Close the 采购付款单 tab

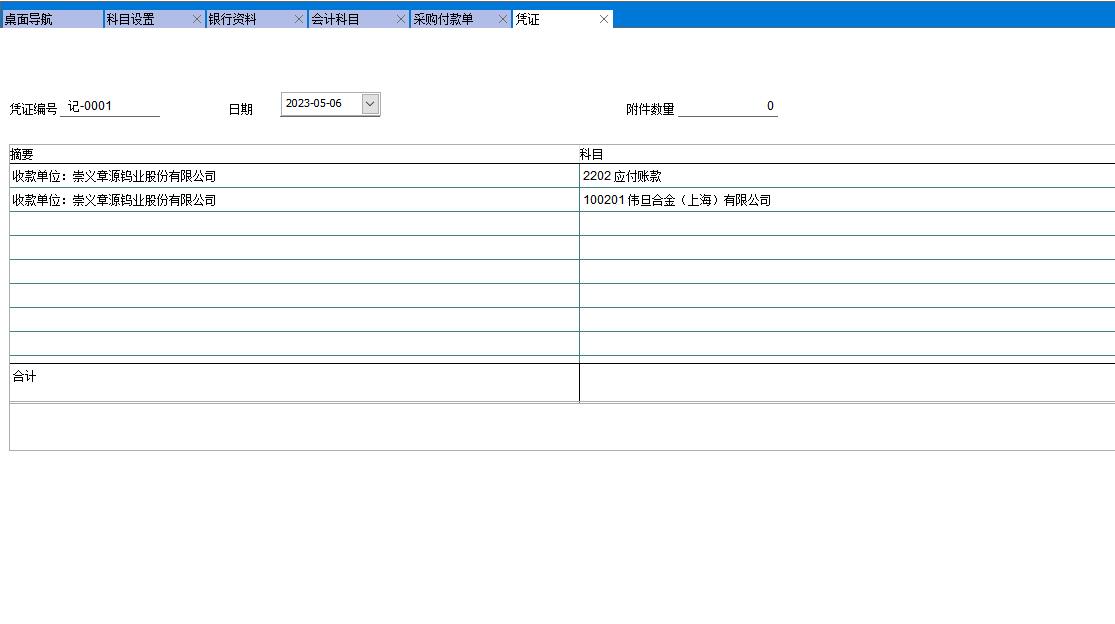point(503,19)
